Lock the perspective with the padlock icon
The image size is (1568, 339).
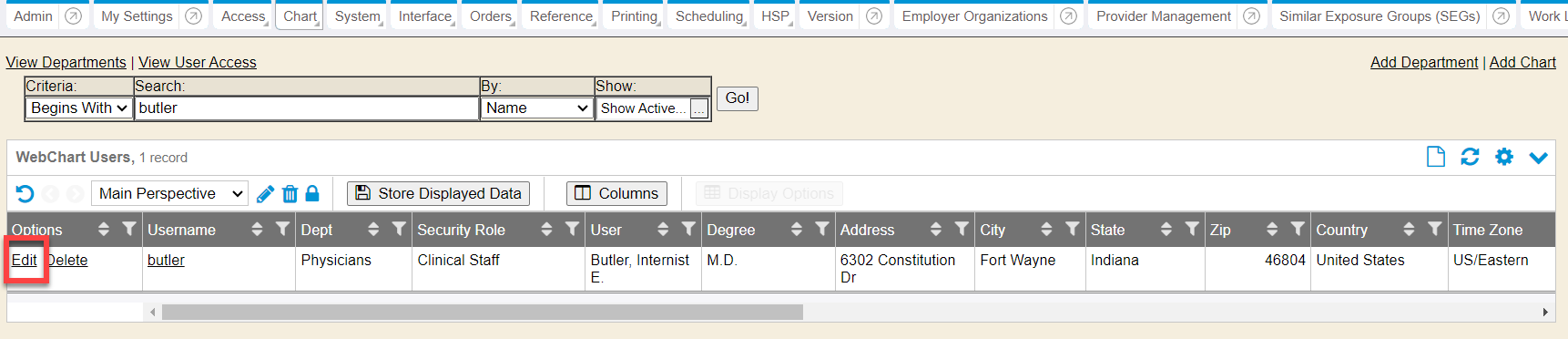[312, 193]
